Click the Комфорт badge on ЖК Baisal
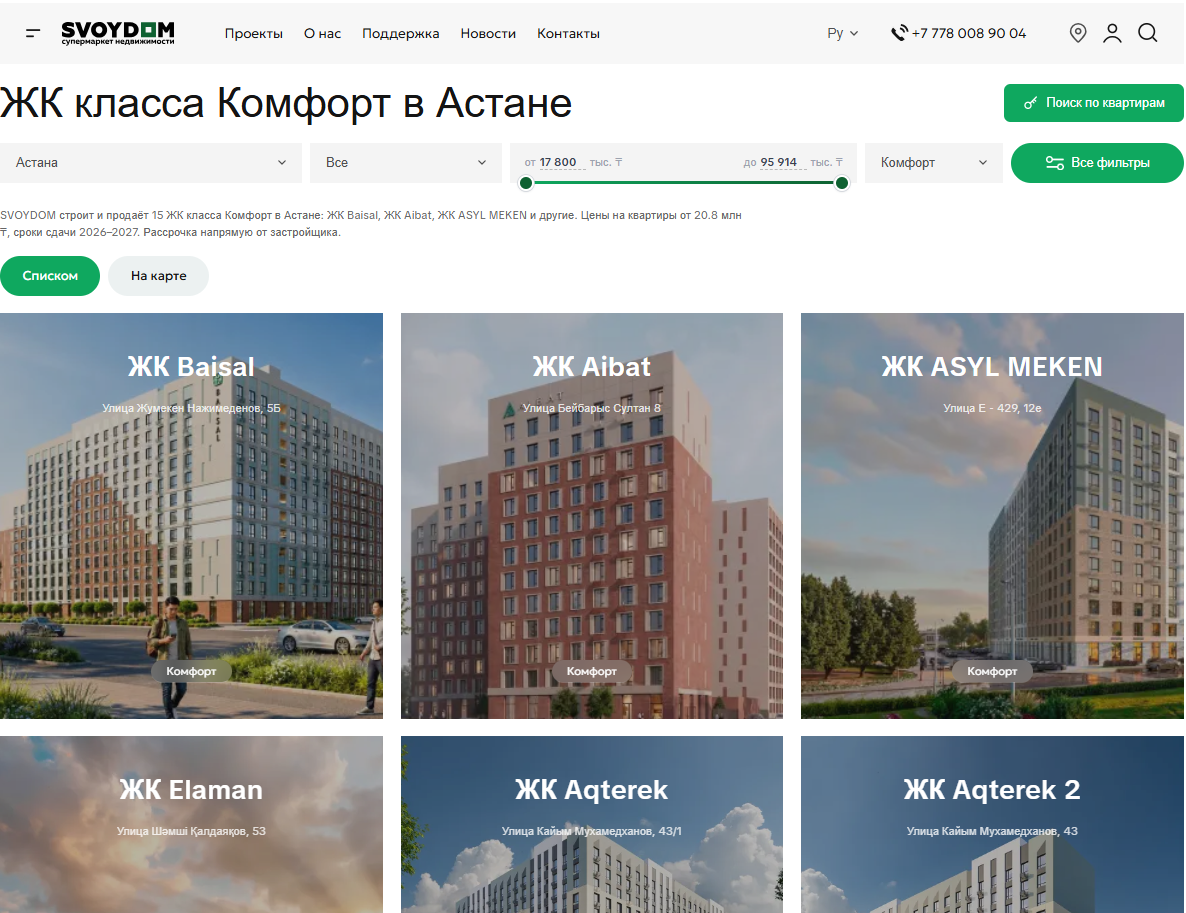The width and height of the screenshot is (1186, 913). (191, 671)
